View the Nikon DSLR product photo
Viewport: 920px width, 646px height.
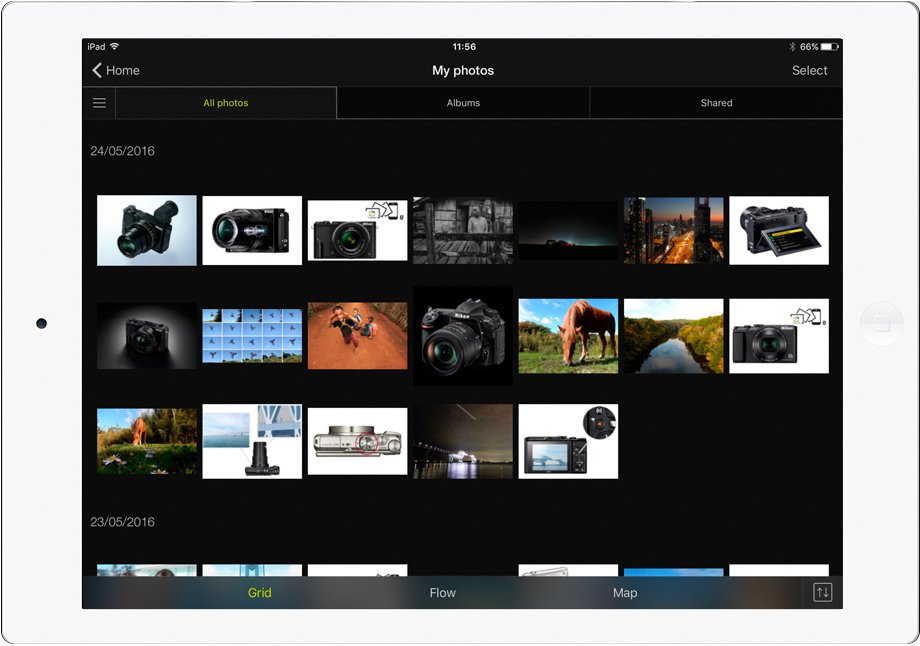coord(462,335)
